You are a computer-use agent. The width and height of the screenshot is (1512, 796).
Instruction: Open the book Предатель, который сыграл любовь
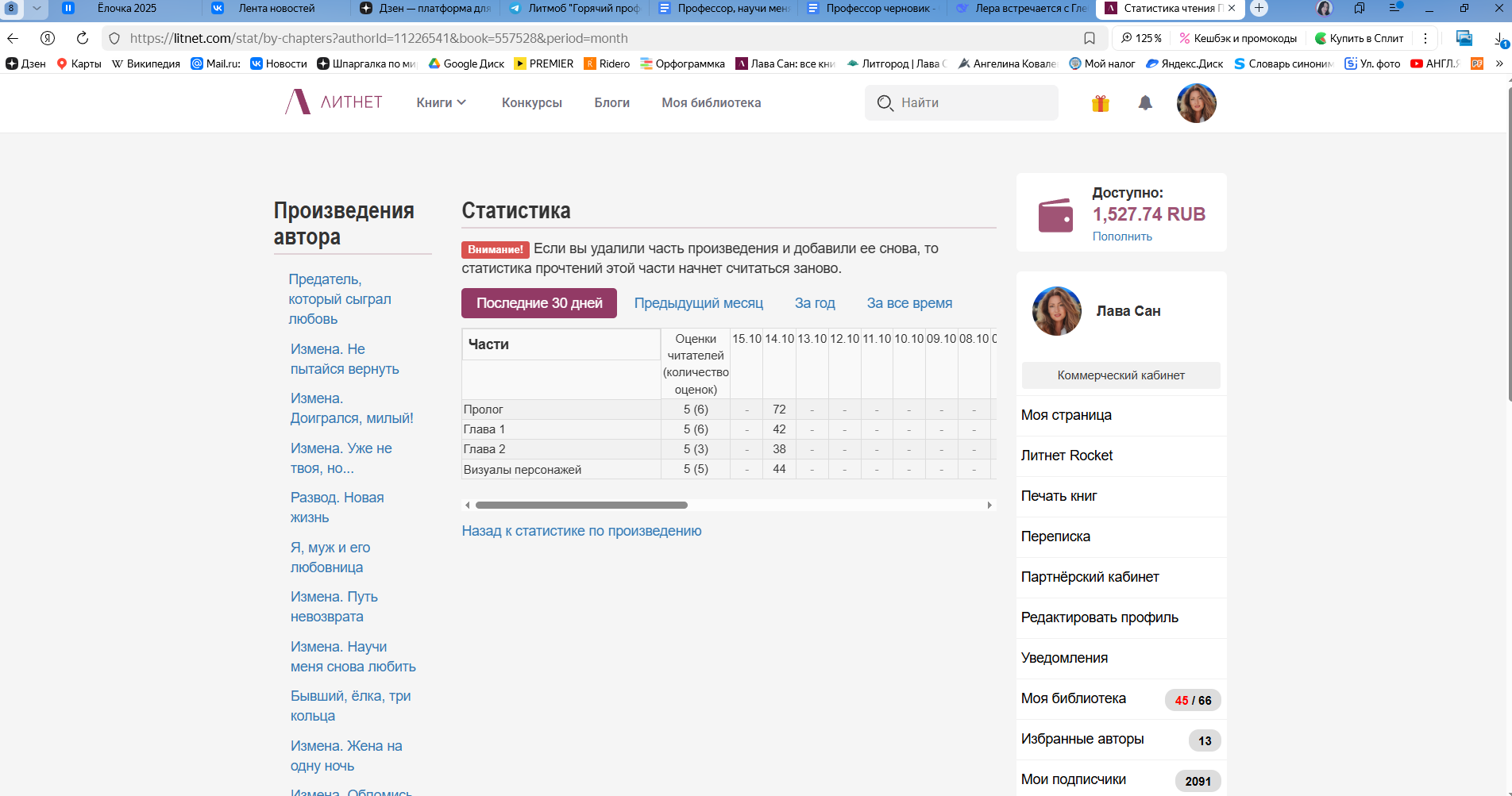[340, 299]
